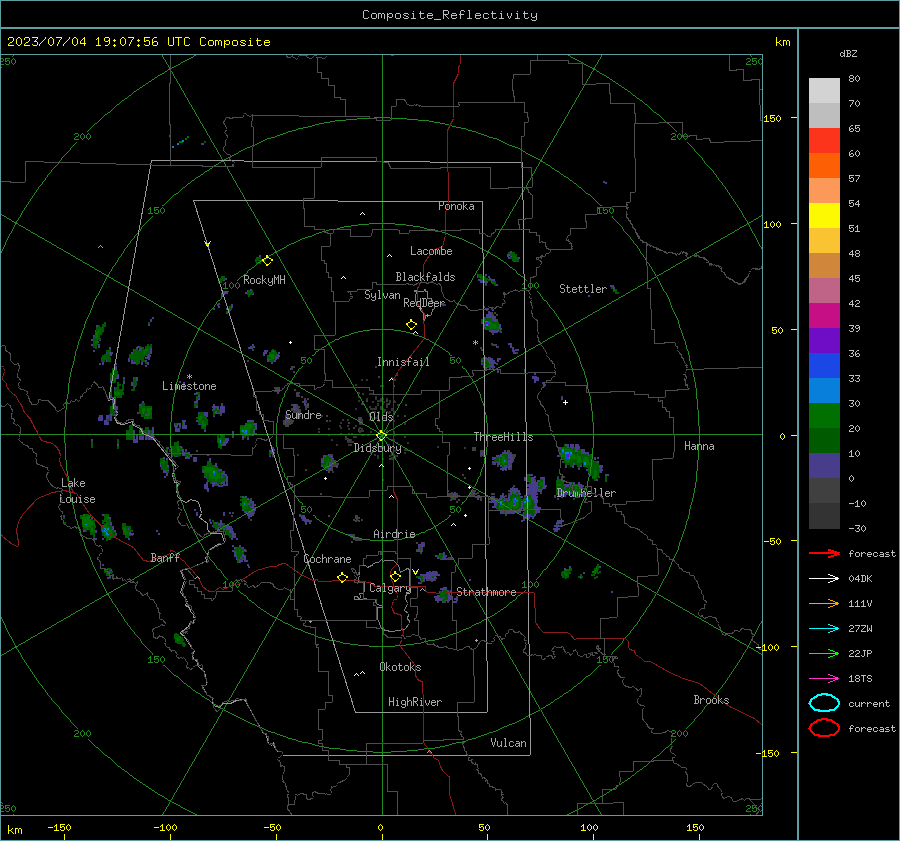
Task: Click the Lacombe town label
Action: [431, 251]
